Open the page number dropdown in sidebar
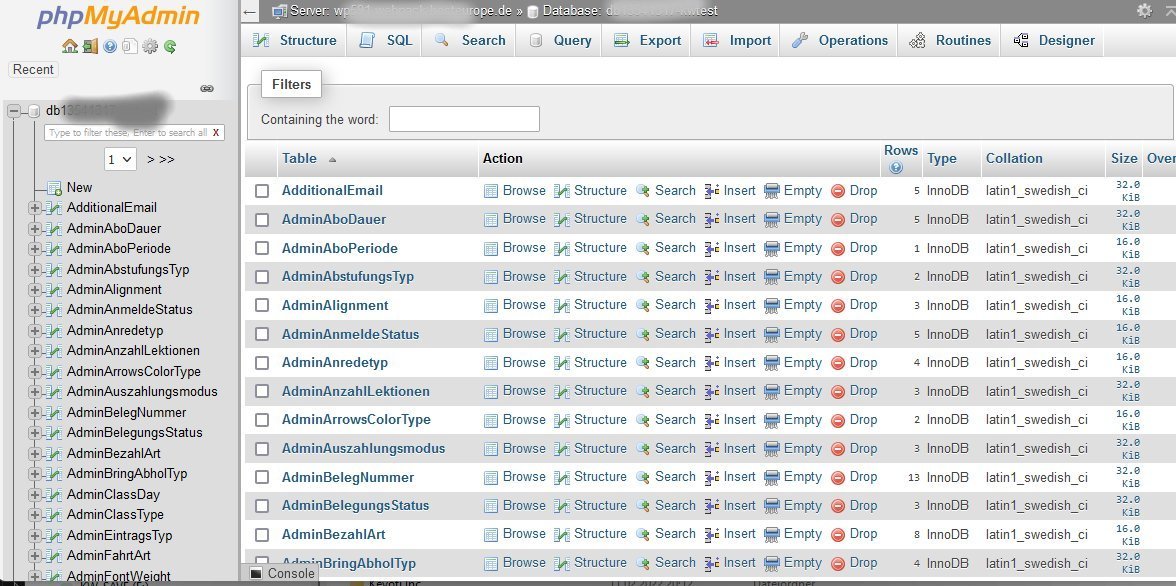Viewport: 1176px width, 586px height. point(120,159)
